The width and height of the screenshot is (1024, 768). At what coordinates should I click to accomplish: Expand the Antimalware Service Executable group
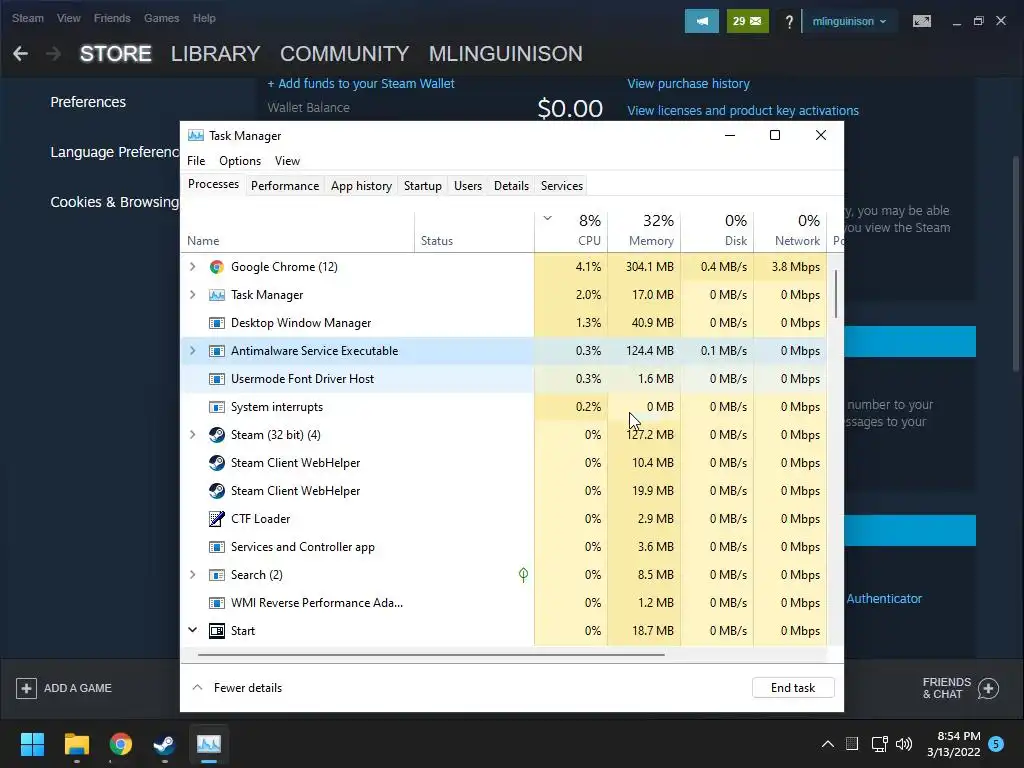click(193, 351)
